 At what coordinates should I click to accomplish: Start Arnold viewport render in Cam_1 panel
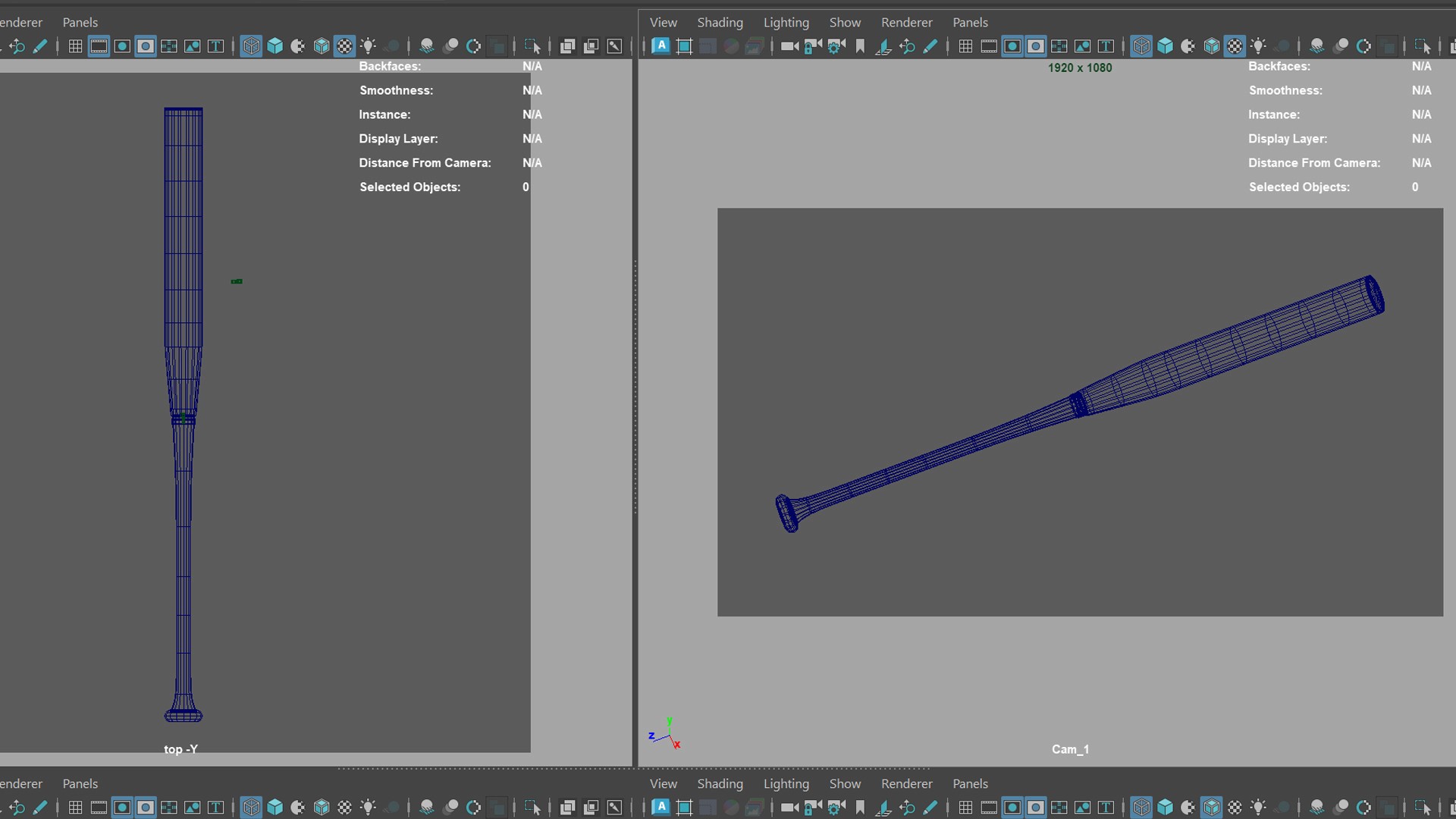pos(661,46)
